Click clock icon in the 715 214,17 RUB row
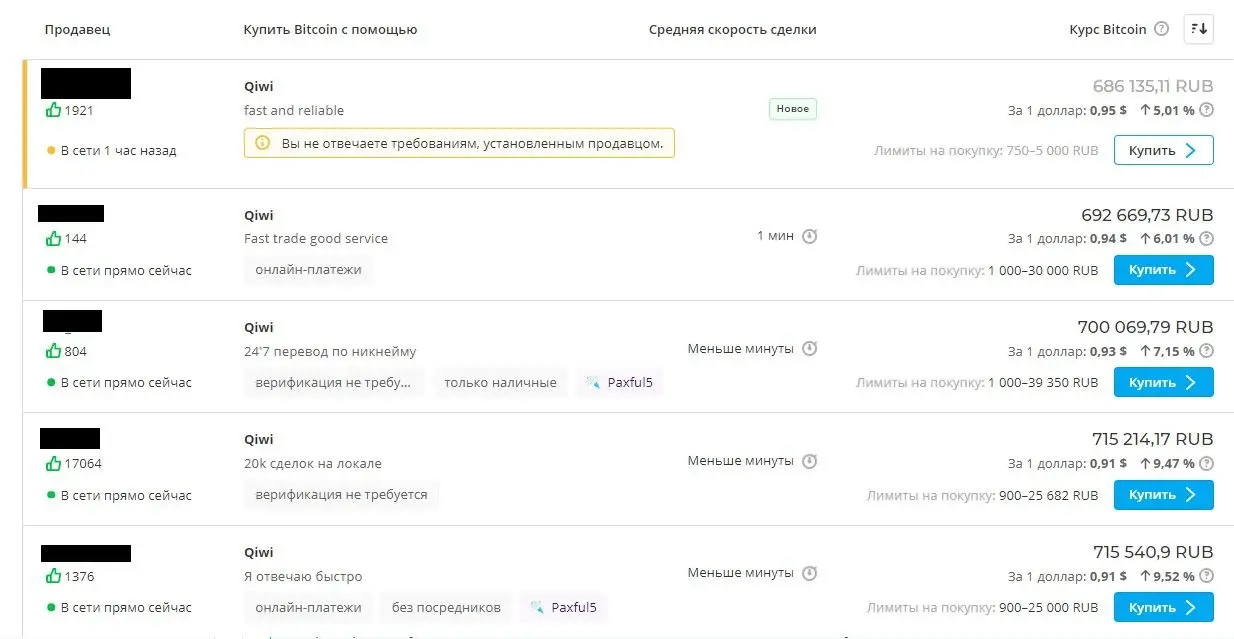The image size is (1234, 639). (810, 461)
